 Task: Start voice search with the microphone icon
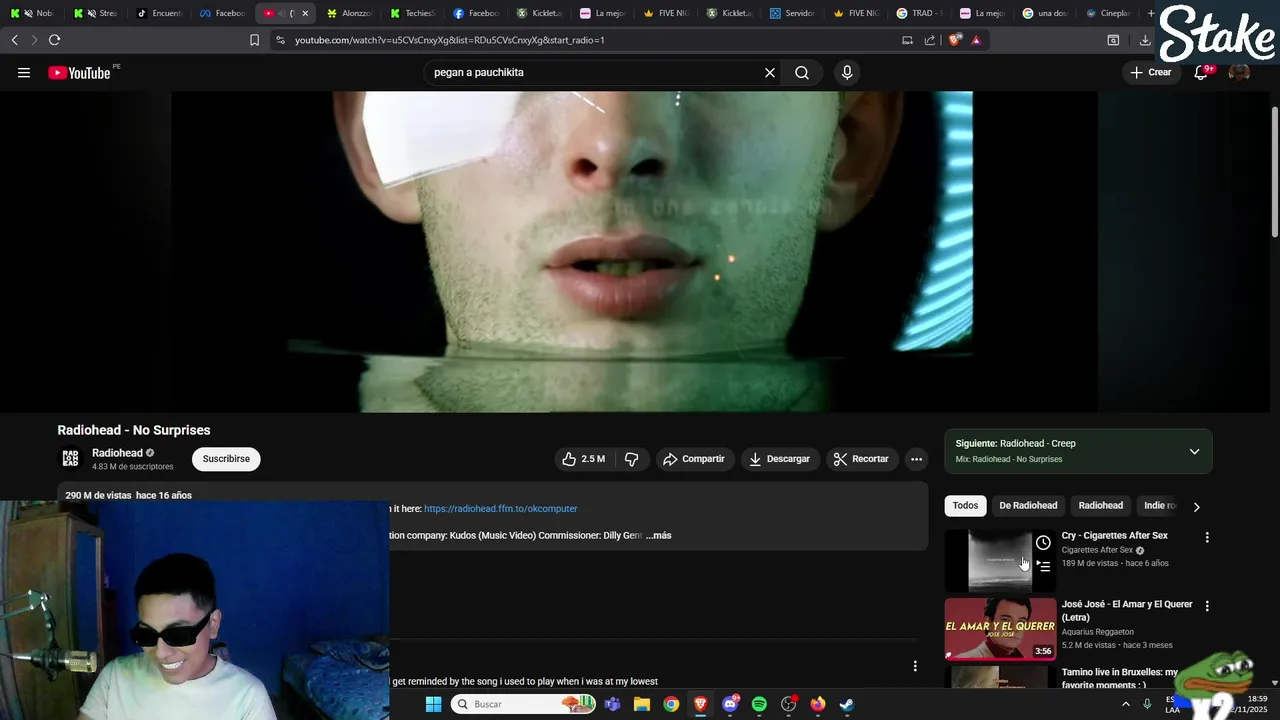[847, 72]
